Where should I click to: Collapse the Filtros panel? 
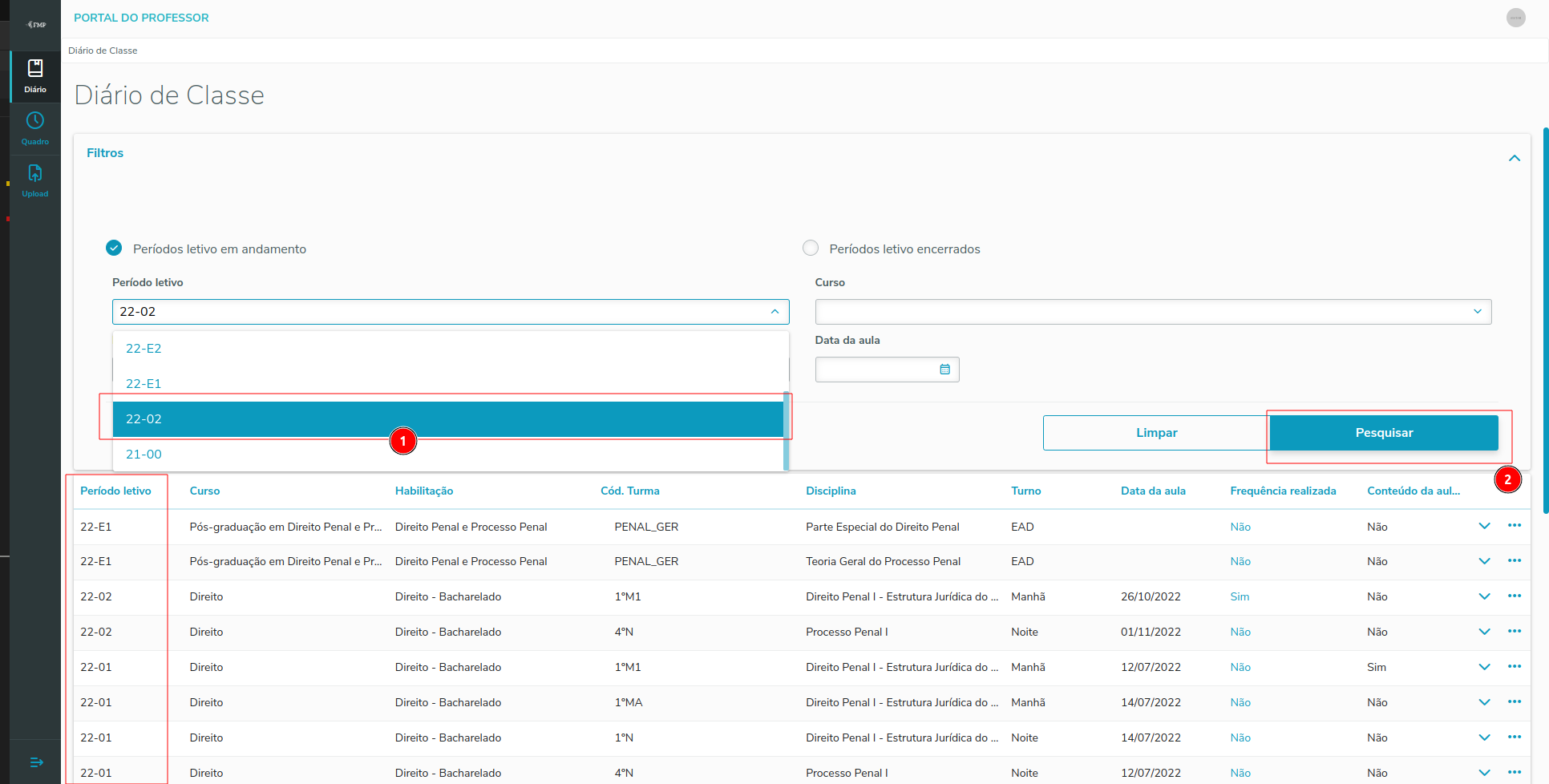(x=1514, y=158)
